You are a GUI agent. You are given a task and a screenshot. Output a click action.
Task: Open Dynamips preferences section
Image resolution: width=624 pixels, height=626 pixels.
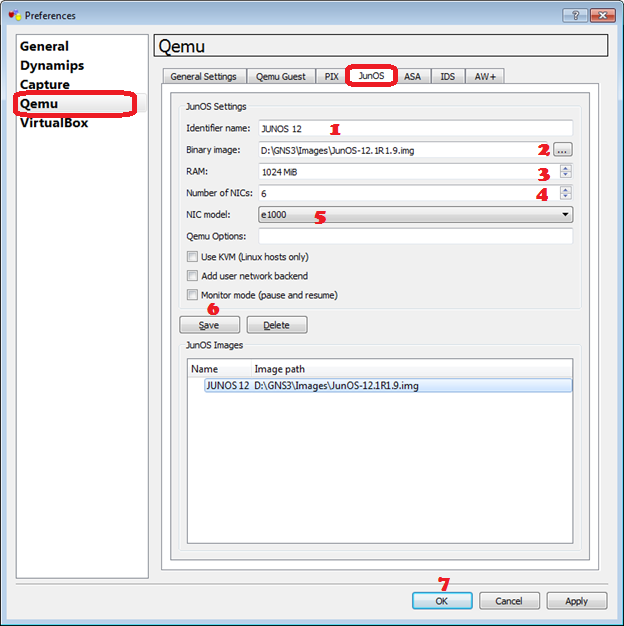coord(52,65)
